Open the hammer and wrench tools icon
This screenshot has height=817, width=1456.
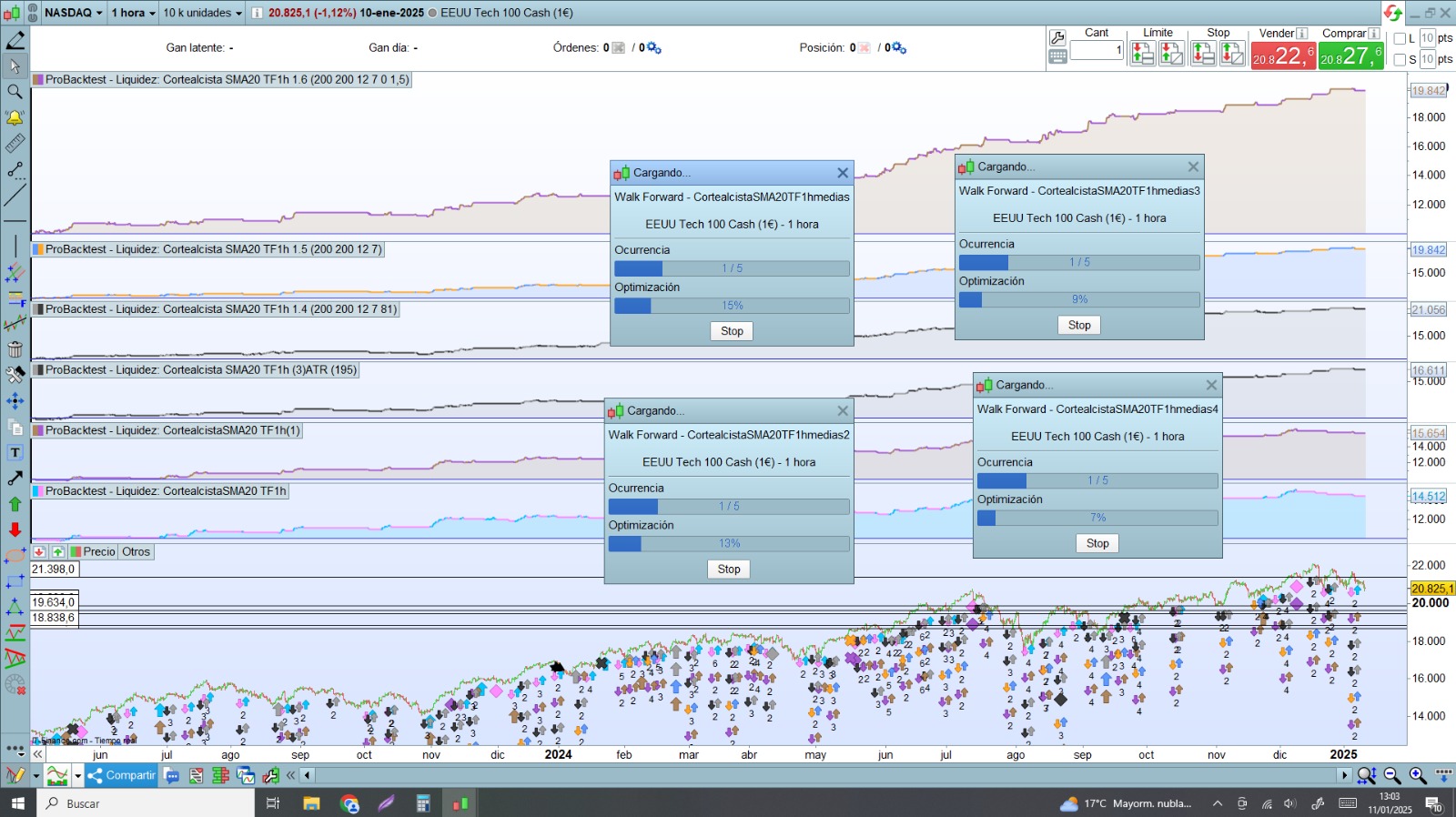pos(15,375)
